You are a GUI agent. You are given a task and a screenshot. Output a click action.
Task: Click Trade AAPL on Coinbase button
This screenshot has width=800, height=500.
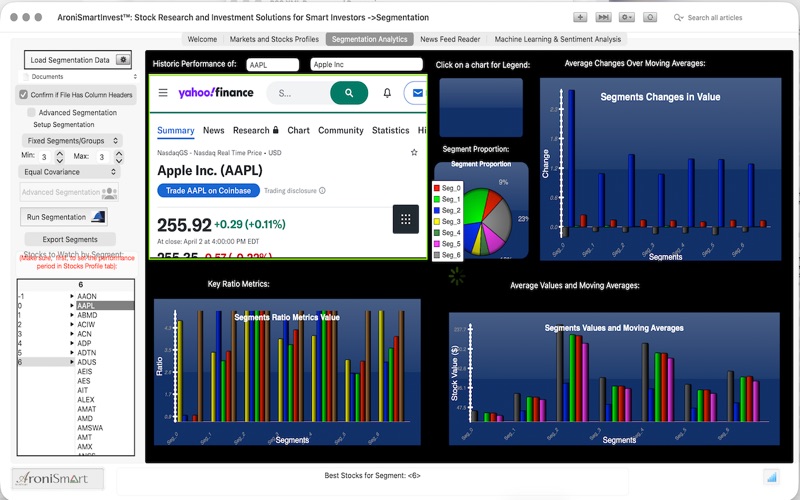pyautogui.click(x=208, y=191)
